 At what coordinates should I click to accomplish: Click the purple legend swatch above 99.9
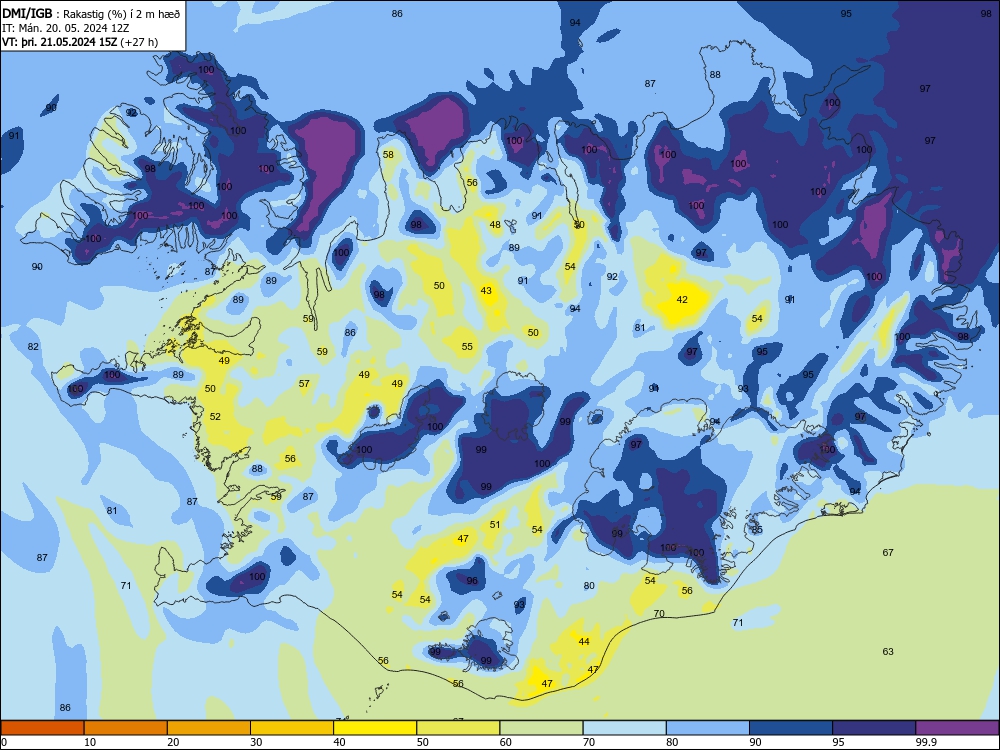point(957,728)
